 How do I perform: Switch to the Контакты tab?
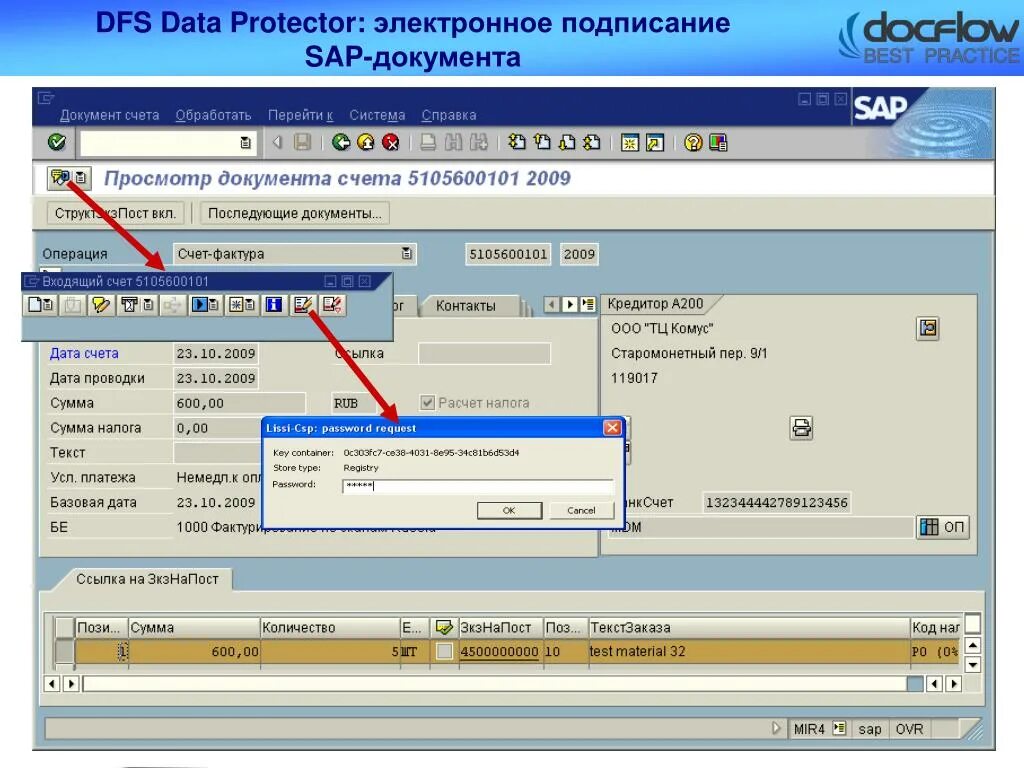click(466, 306)
